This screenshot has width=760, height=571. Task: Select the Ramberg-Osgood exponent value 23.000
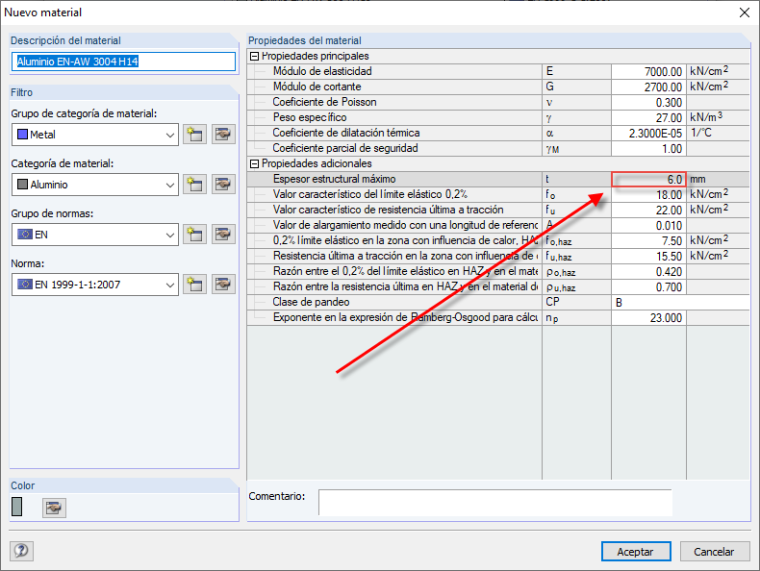[649, 318]
